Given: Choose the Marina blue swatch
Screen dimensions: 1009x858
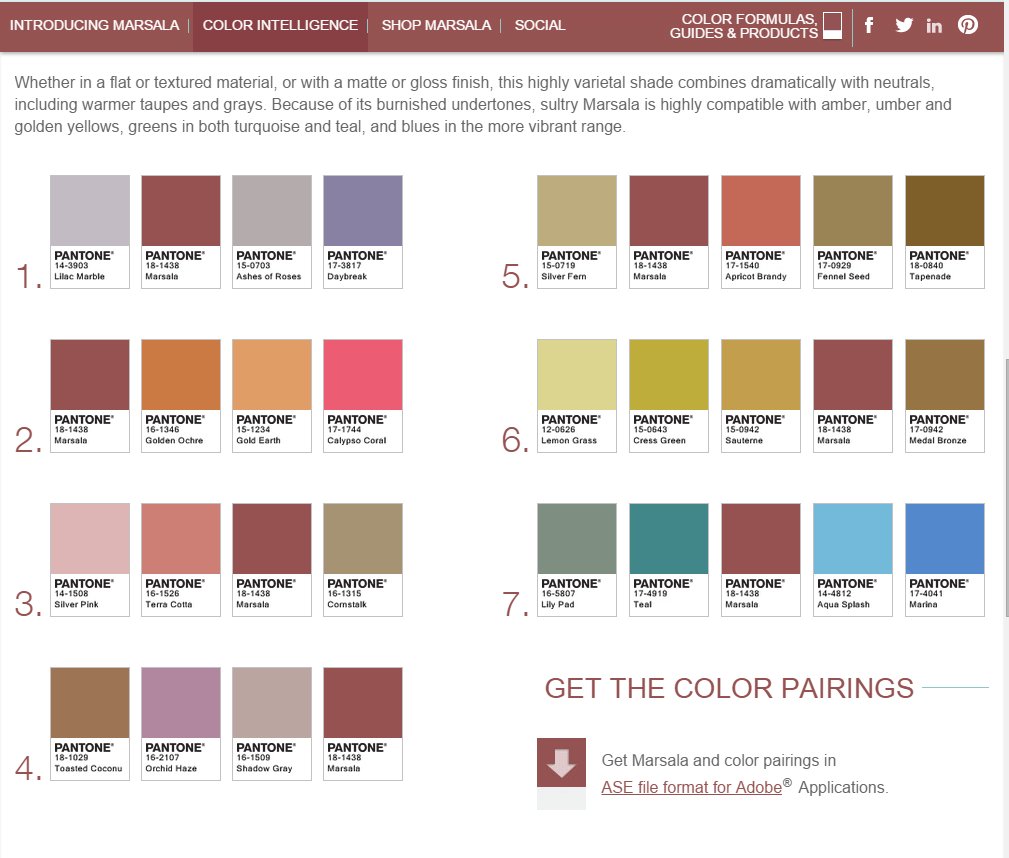Looking at the screenshot, I should point(945,560).
